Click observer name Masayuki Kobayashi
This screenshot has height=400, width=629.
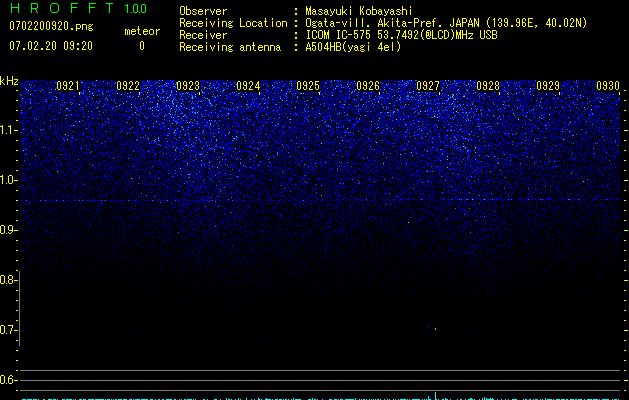359,11
